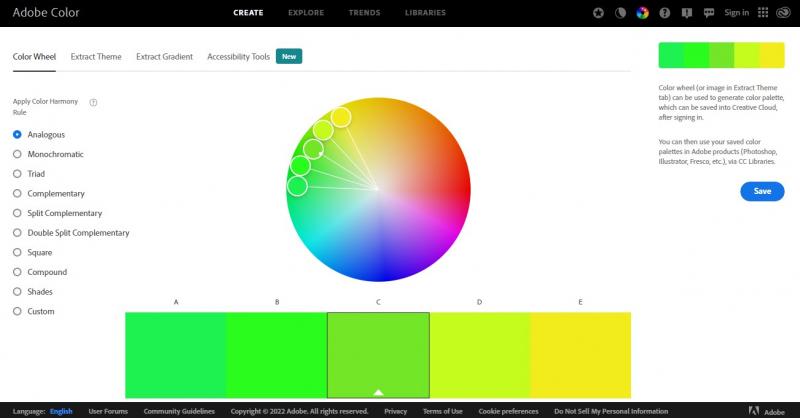This screenshot has width=800, height=418.
Task: Select color swatch D lime yellow
Action: (x=480, y=355)
